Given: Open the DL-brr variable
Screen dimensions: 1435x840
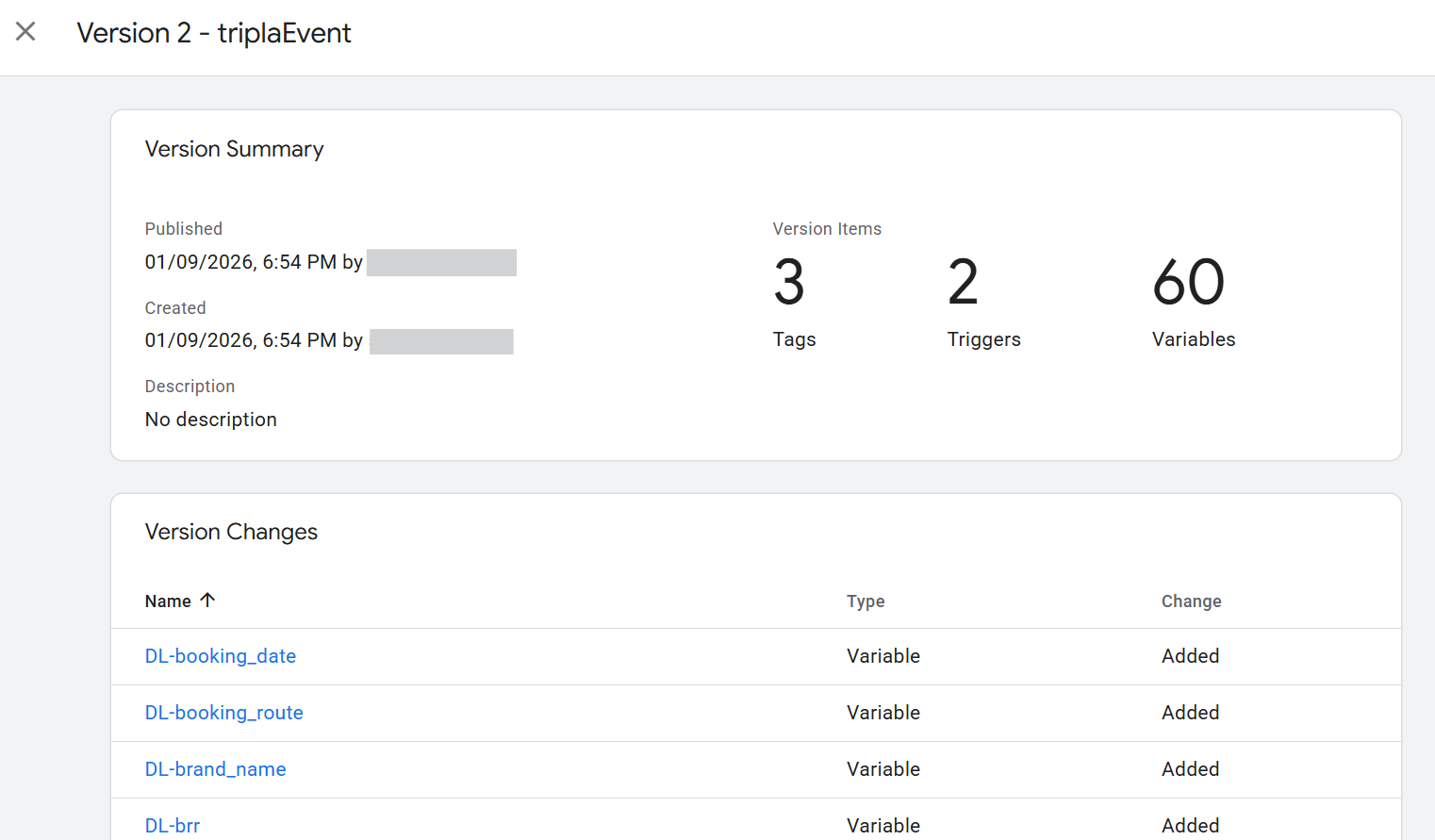Looking at the screenshot, I should 173,825.
